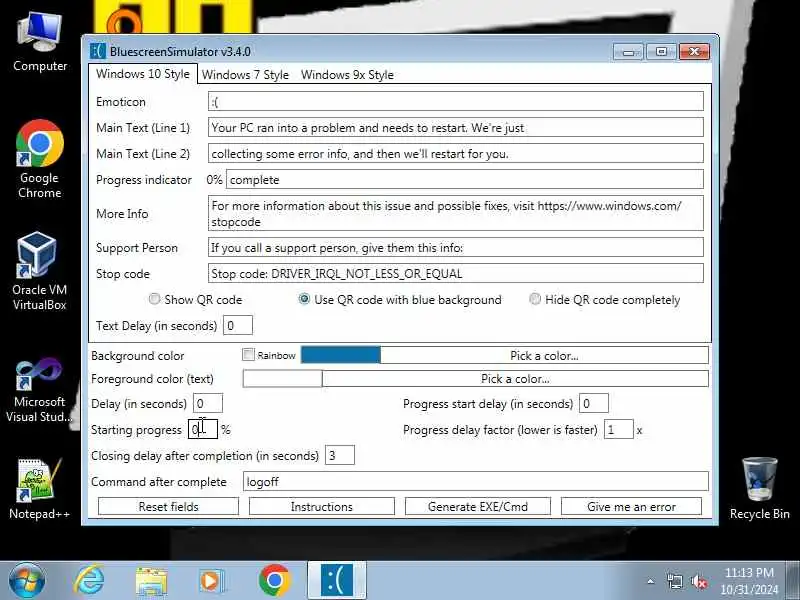The image size is (800, 600).
Task: Show hidden tray icons arrow
Action: (651, 581)
